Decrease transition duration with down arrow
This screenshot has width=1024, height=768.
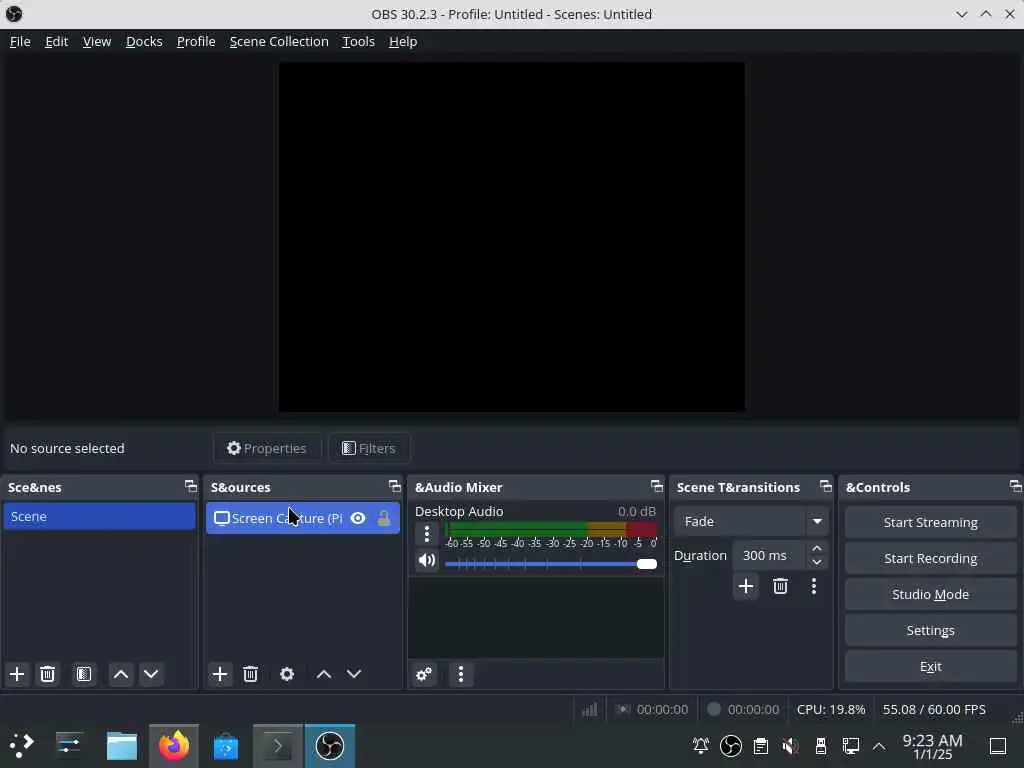pos(816,562)
